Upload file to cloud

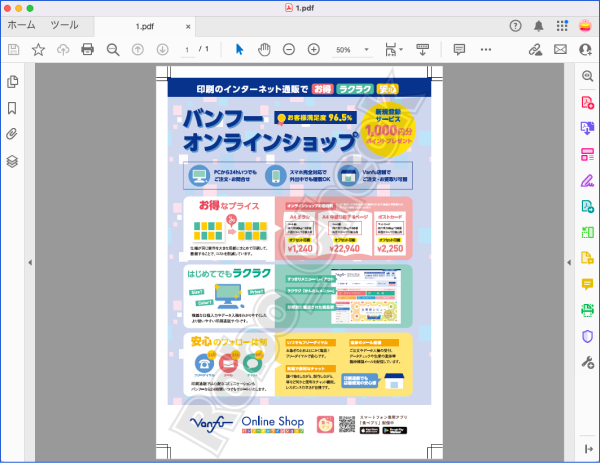pyautogui.click(x=63, y=49)
